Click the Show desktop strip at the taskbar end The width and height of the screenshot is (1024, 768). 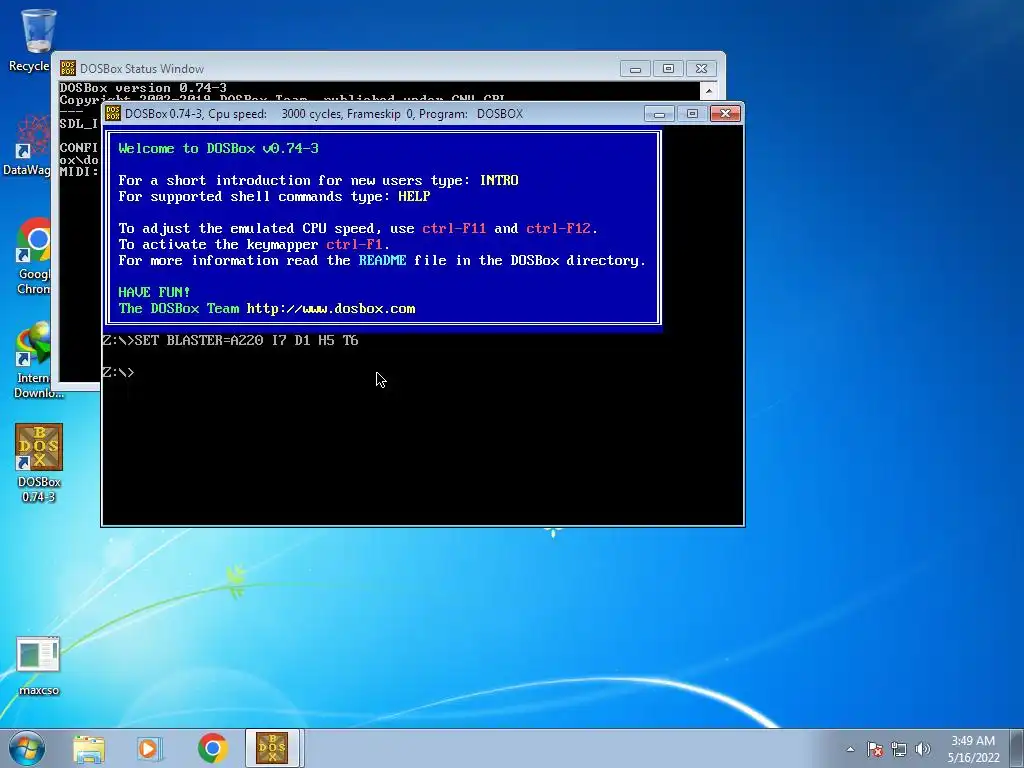pos(1017,748)
